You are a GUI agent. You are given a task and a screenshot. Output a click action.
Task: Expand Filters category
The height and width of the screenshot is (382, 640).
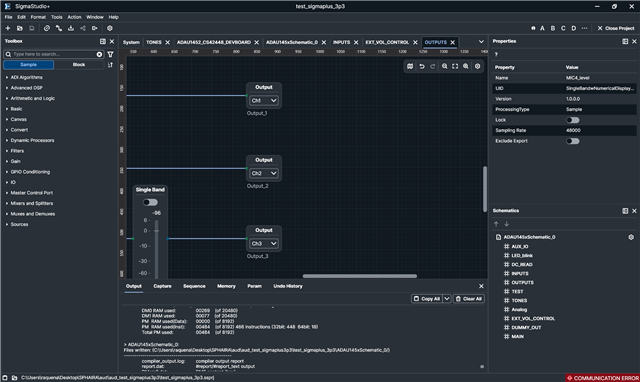[17, 151]
